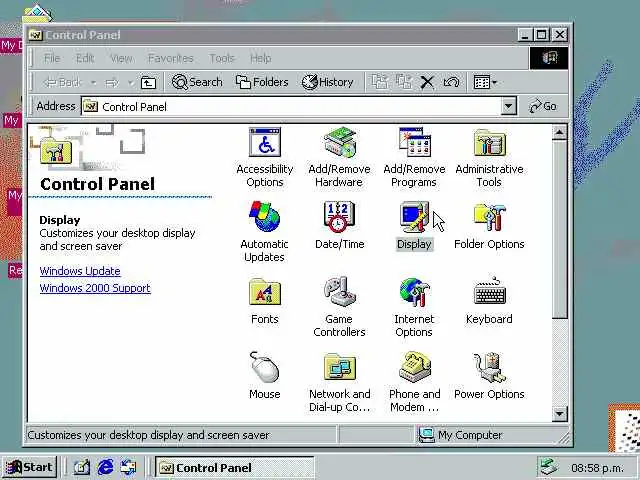Open the Views dropdown button

[x=485, y=82]
